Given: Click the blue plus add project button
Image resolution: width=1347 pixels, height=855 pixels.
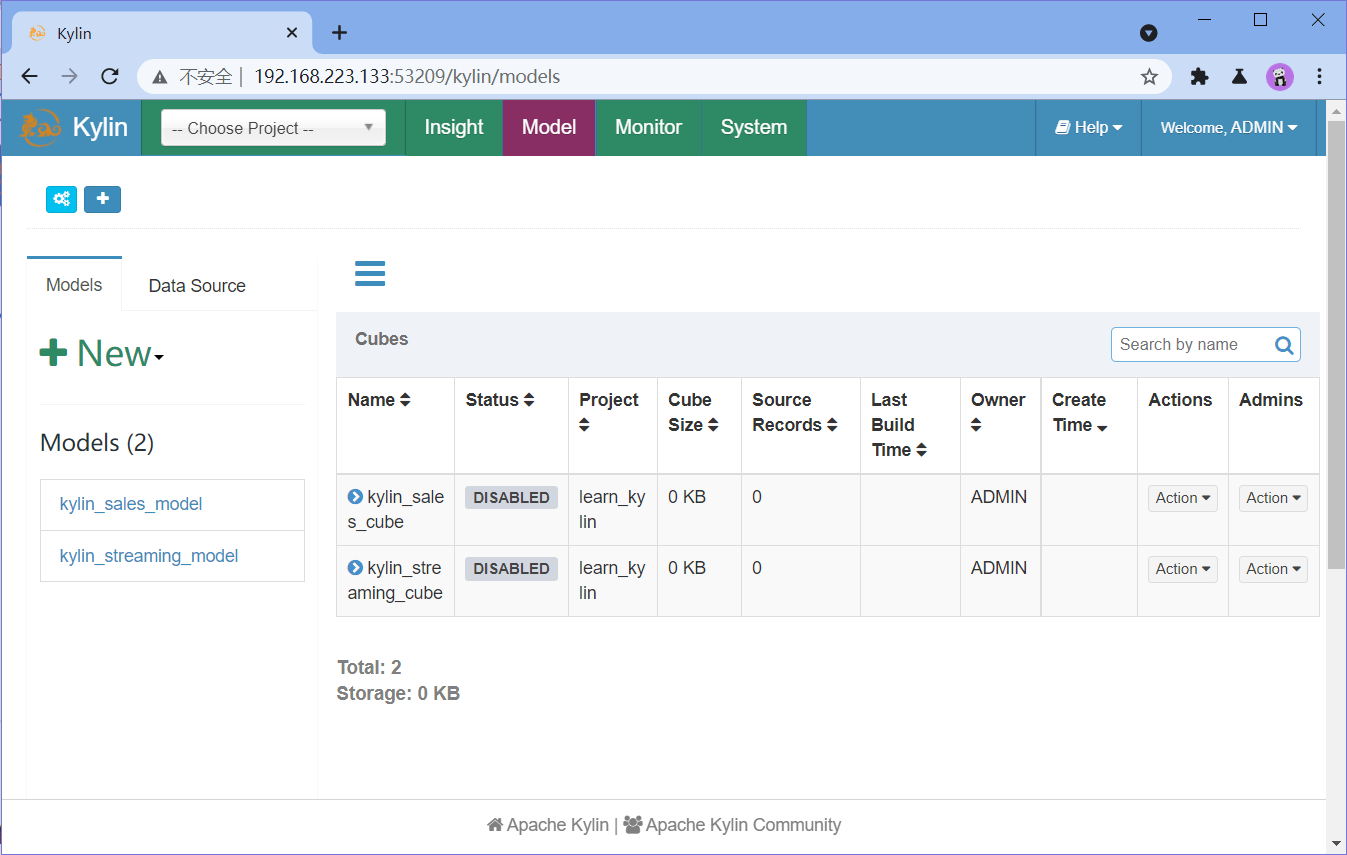Looking at the screenshot, I should [102, 199].
